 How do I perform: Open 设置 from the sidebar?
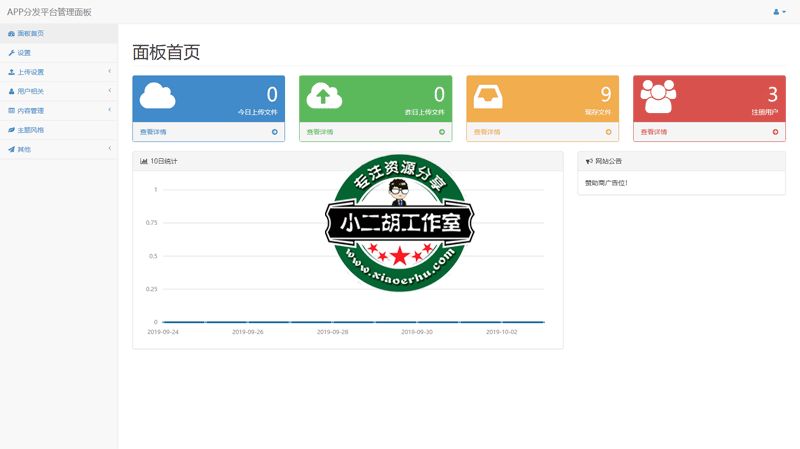click(x=24, y=53)
